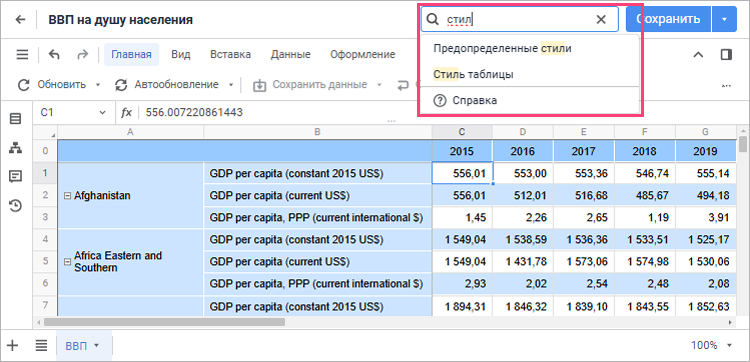This screenshot has width=750, height=362.
Task: Open the sheet list panel icon in the sidebar
Action: pyautogui.click(x=16, y=119)
